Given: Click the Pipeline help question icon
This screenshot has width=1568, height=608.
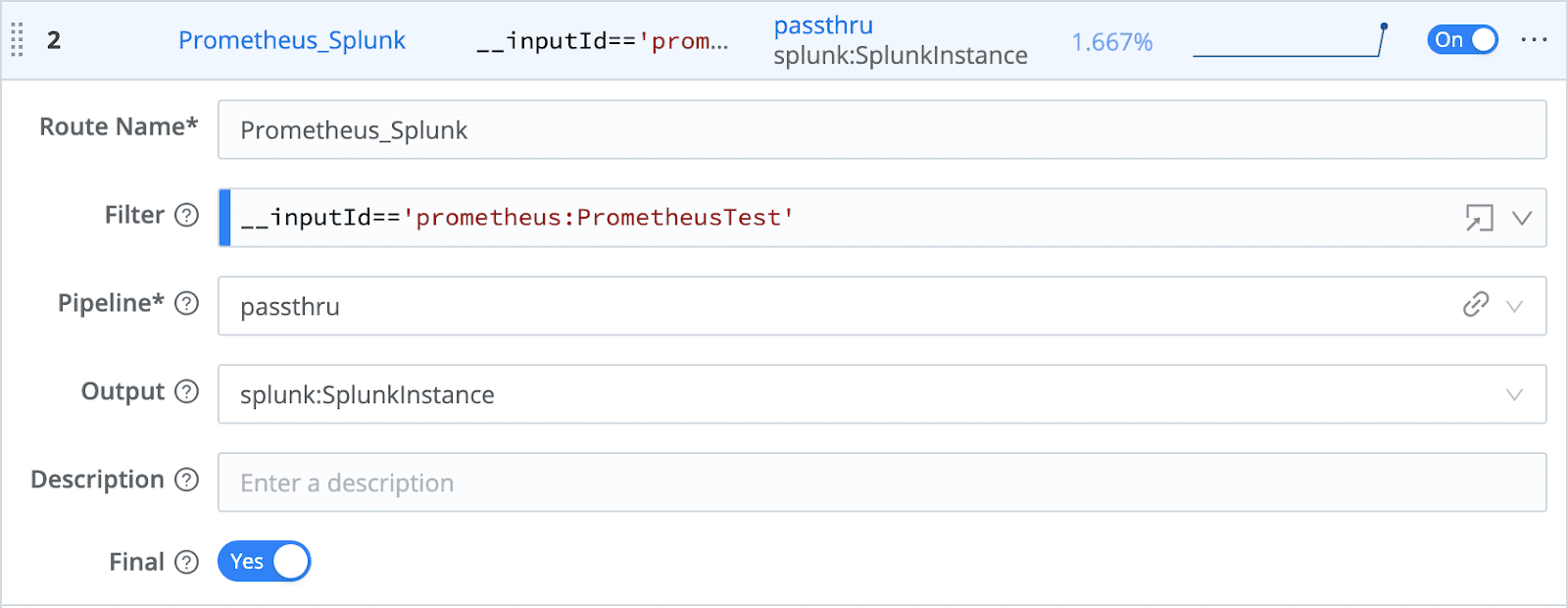Looking at the screenshot, I should (x=186, y=304).
